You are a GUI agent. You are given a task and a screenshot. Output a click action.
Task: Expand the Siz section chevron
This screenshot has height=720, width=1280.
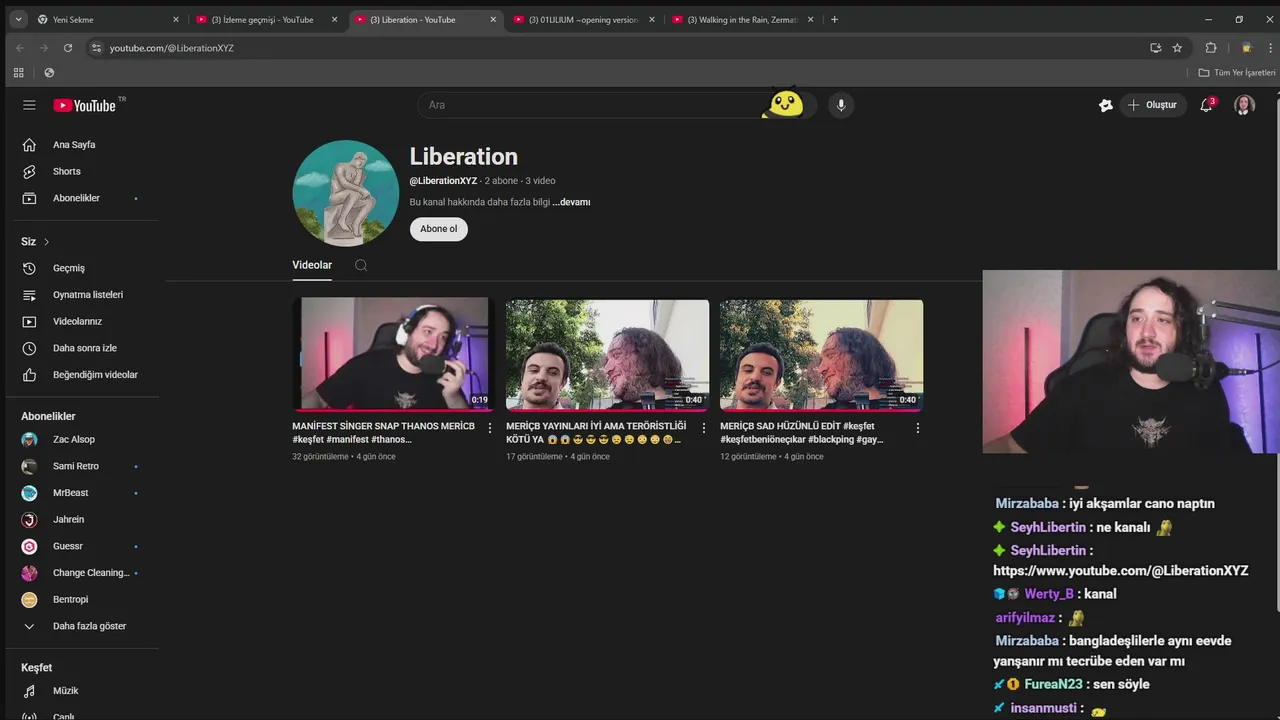click(x=46, y=242)
